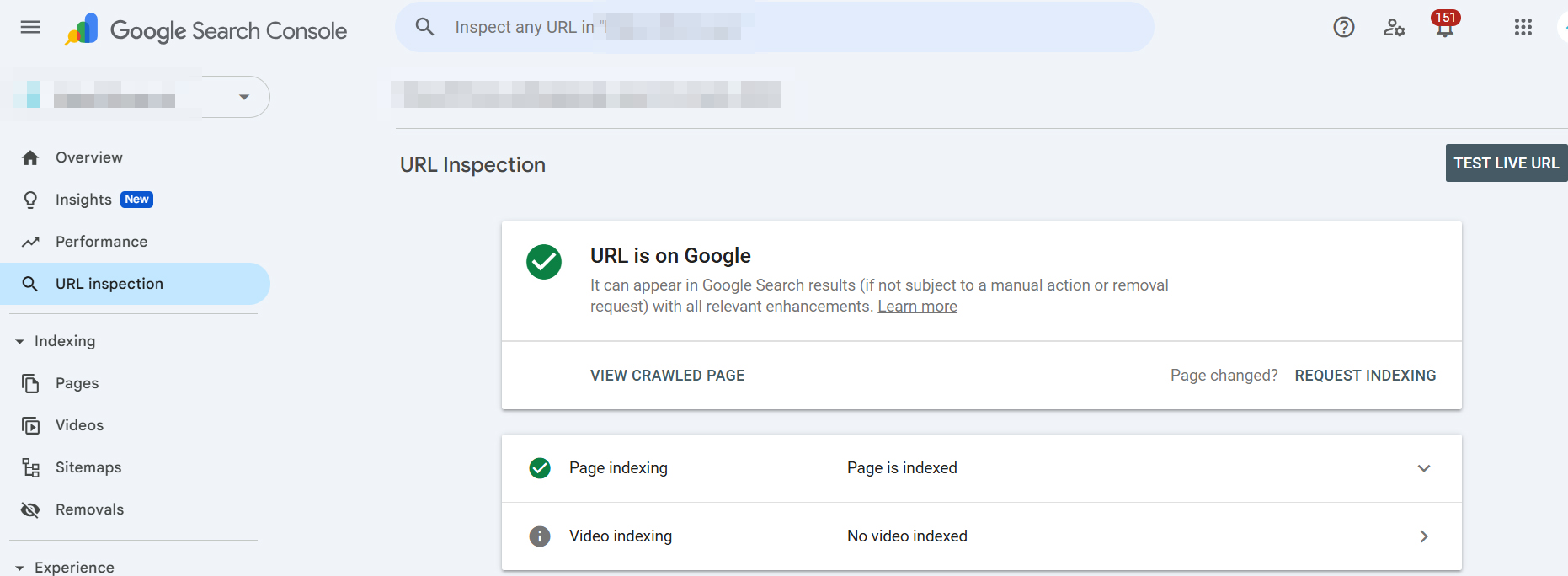Click the TEST LIVE URL button
Viewport: 1568px width, 576px height.
(1506, 163)
